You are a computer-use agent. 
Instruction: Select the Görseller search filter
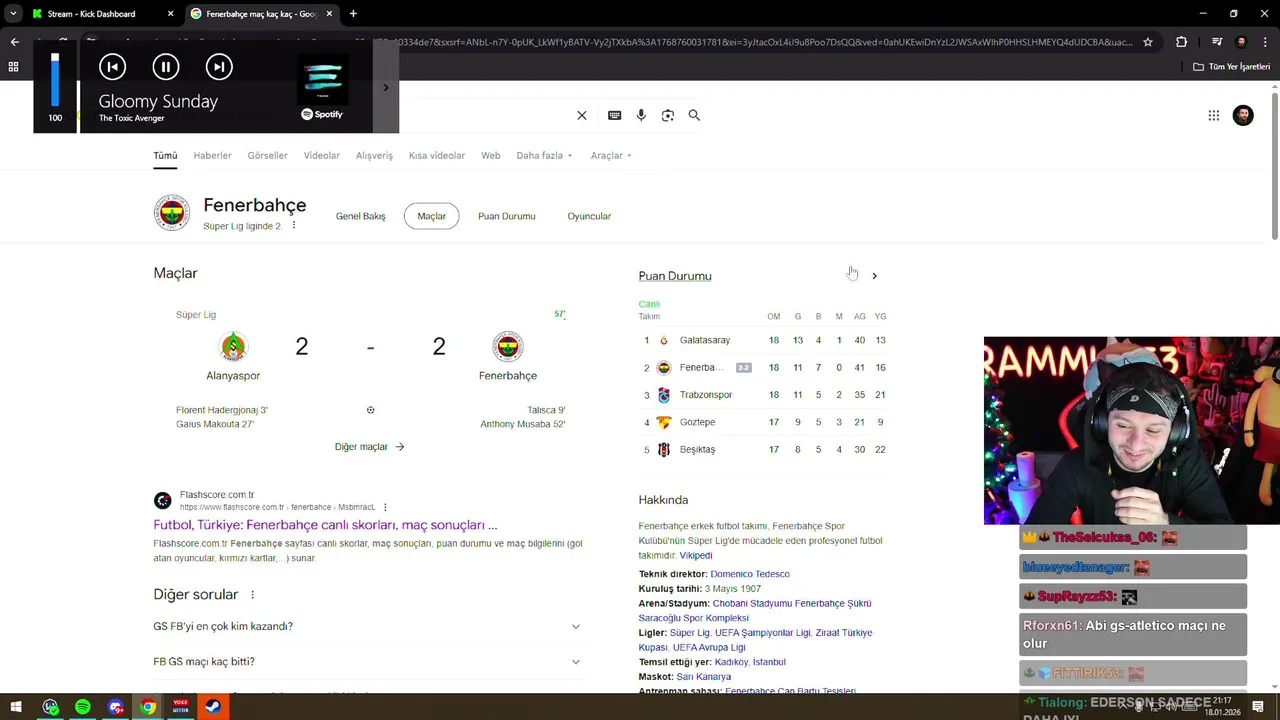click(x=267, y=155)
